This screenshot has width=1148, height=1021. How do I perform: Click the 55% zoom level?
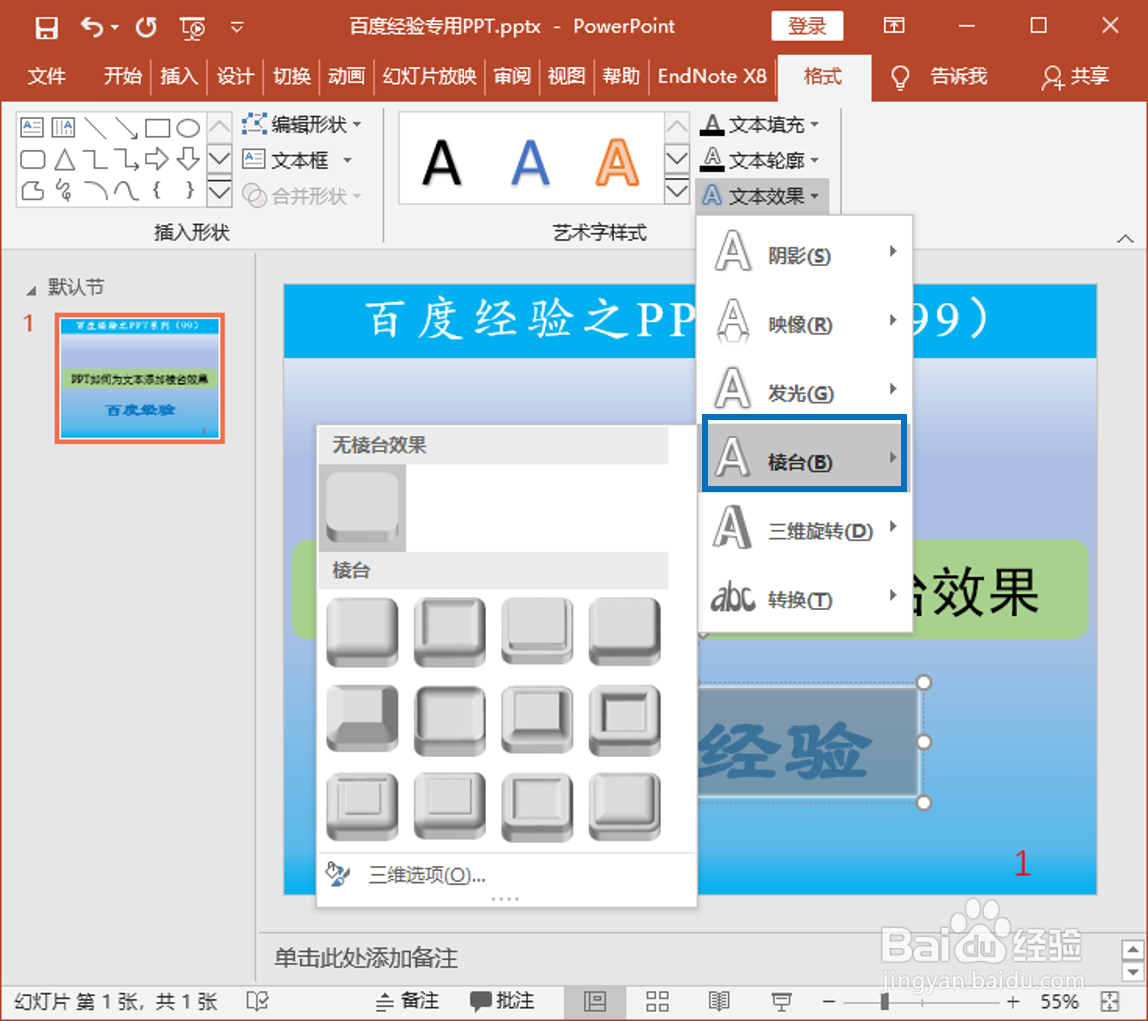[x=1059, y=1001]
